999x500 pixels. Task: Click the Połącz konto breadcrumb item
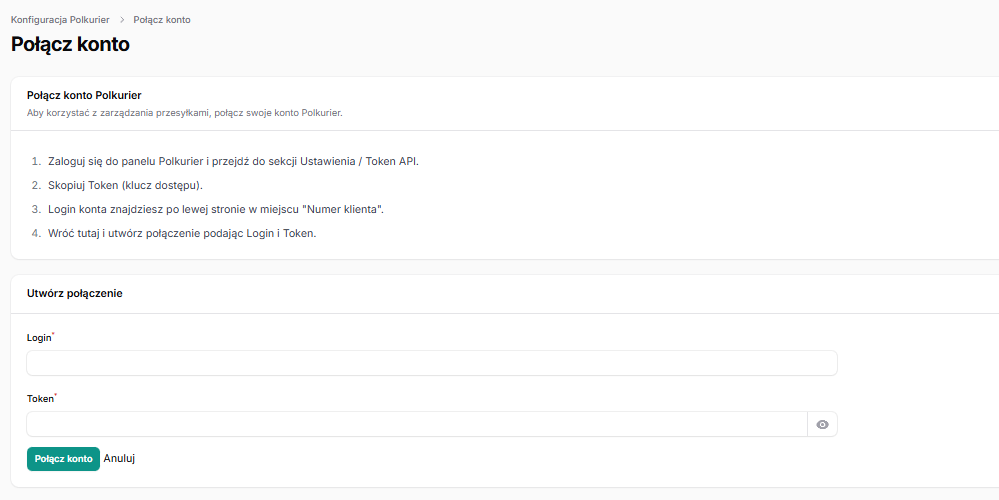pos(162,20)
